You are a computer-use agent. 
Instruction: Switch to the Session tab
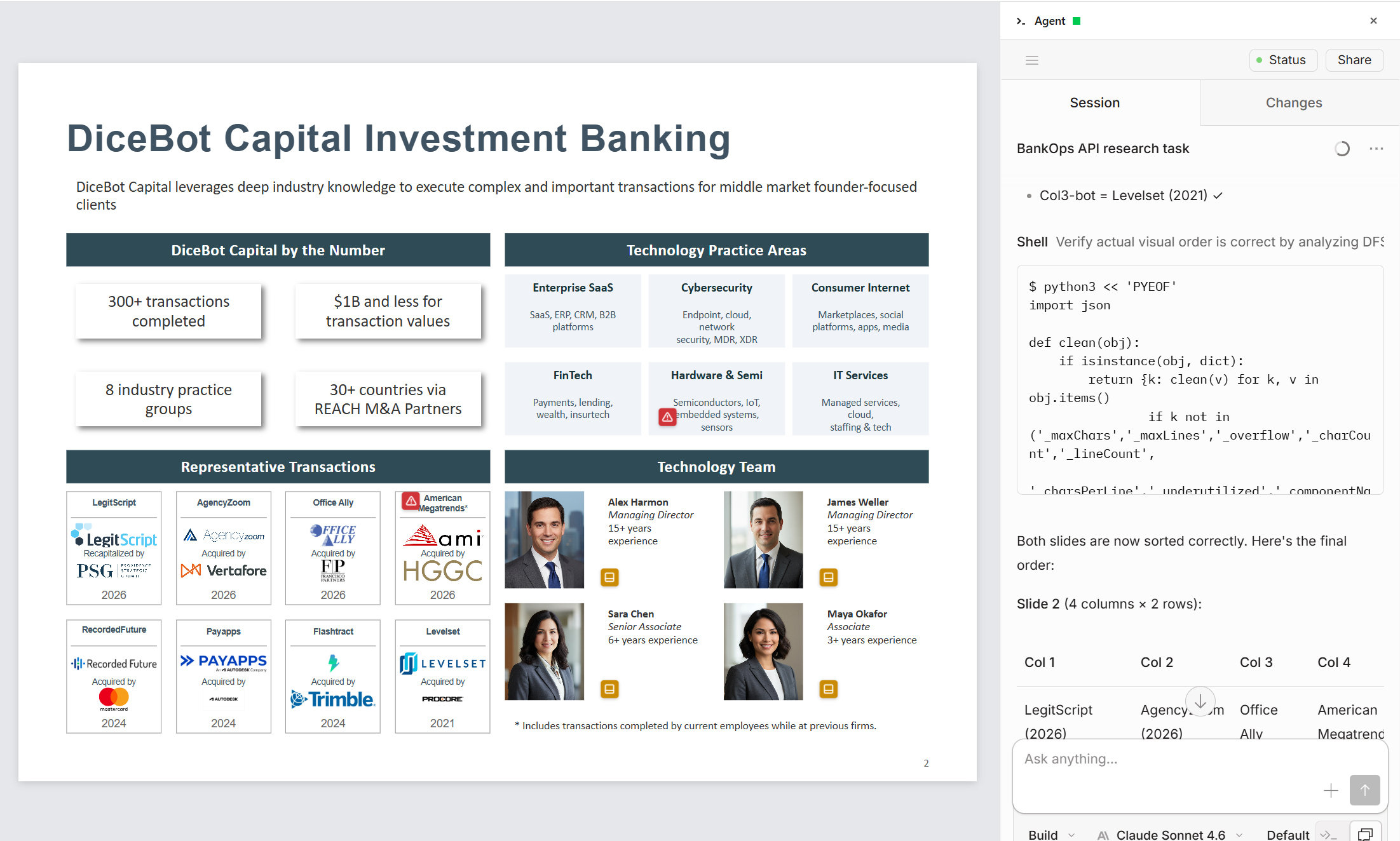[1094, 103]
